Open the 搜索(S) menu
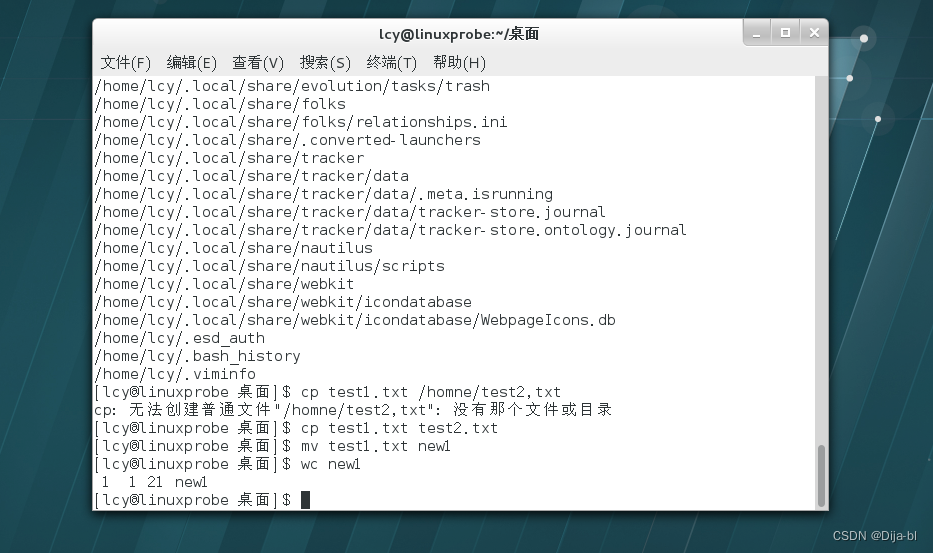This screenshot has width=933, height=553. pos(325,63)
